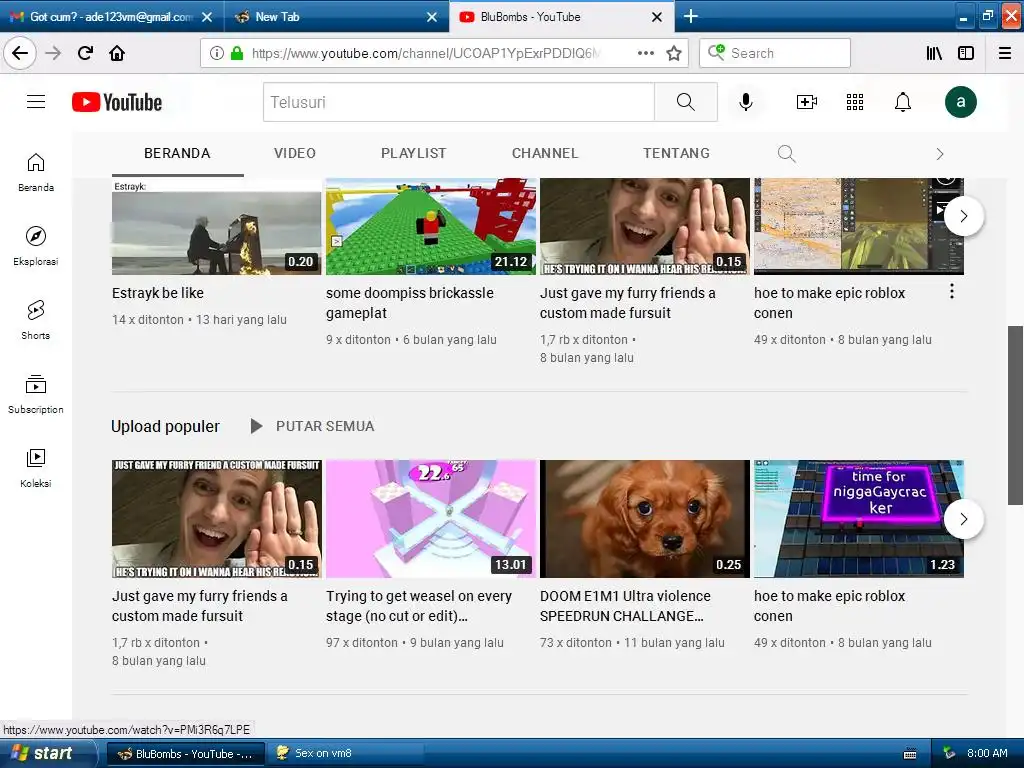The image size is (1024, 768).
Task: Close the New Tab browser tab
Action: point(432,17)
